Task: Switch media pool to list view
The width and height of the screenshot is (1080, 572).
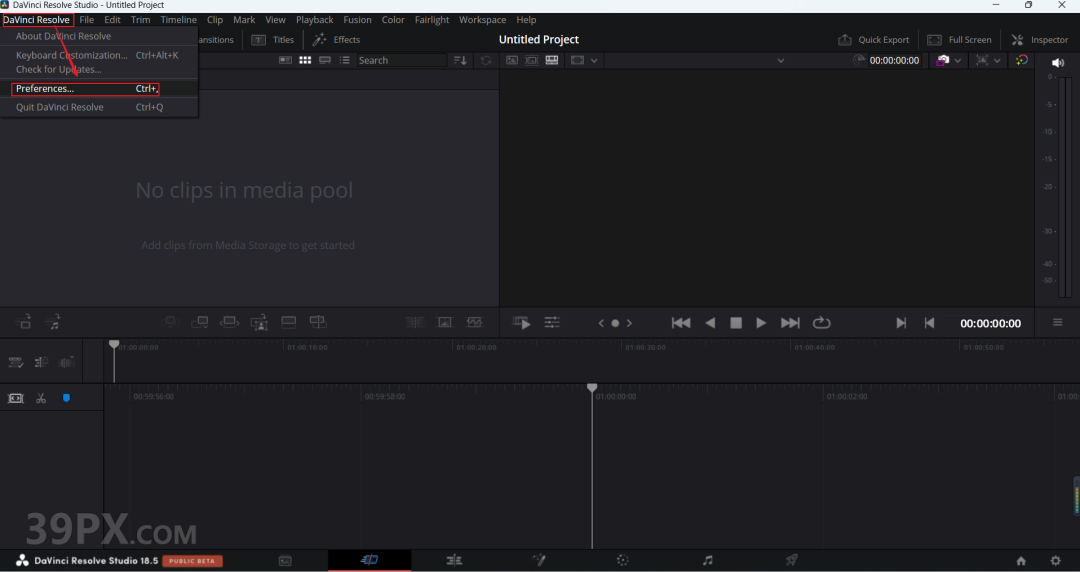Action: coord(345,61)
